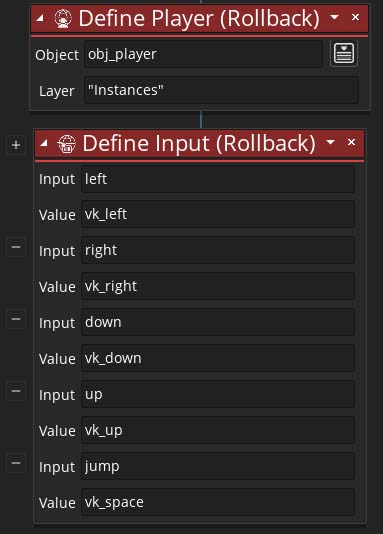Edit the Object field containing obj_player
The width and height of the screenshot is (383, 534).
203,54
